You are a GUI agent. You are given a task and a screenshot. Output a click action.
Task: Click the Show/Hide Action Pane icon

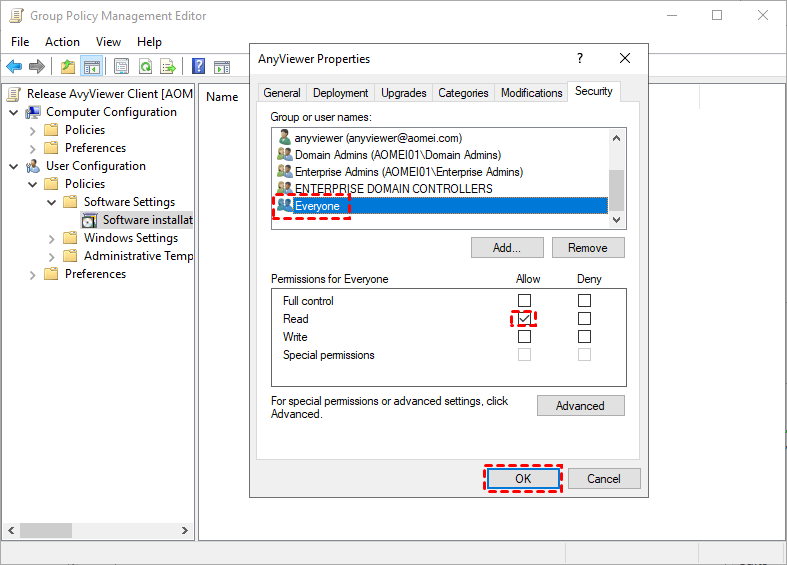click(x=223, y=67)
